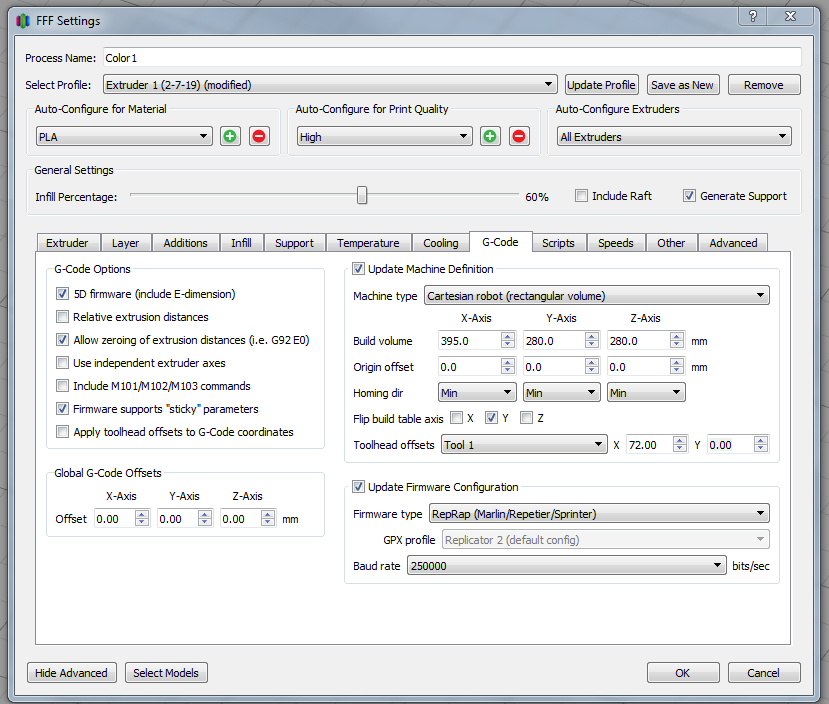The image size is (829, 704).
Task: Switch to the Other tab
Action: point(671,243)
